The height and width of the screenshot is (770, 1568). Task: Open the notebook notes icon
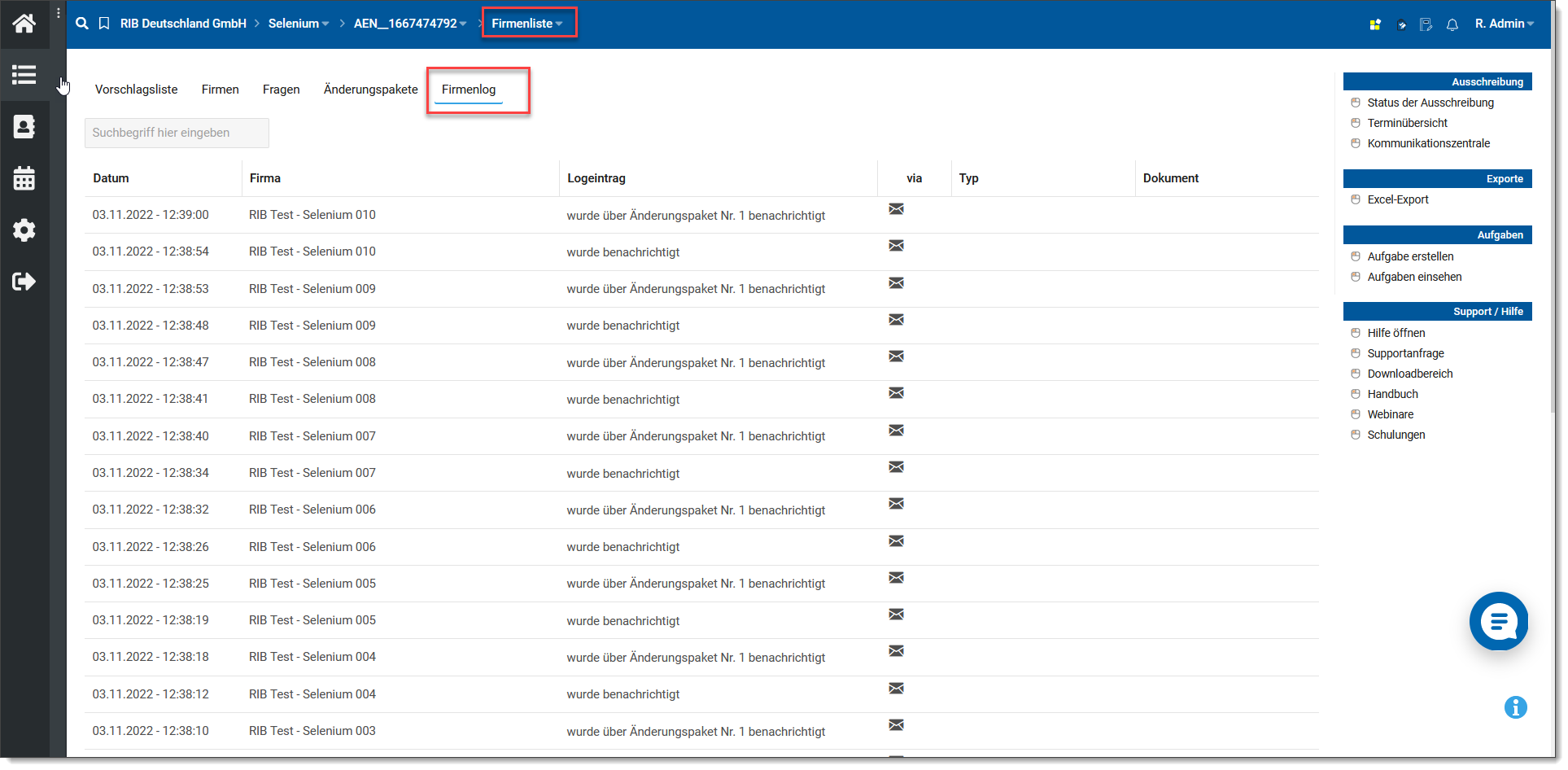pyautogui.click(x=1426, y=24)
